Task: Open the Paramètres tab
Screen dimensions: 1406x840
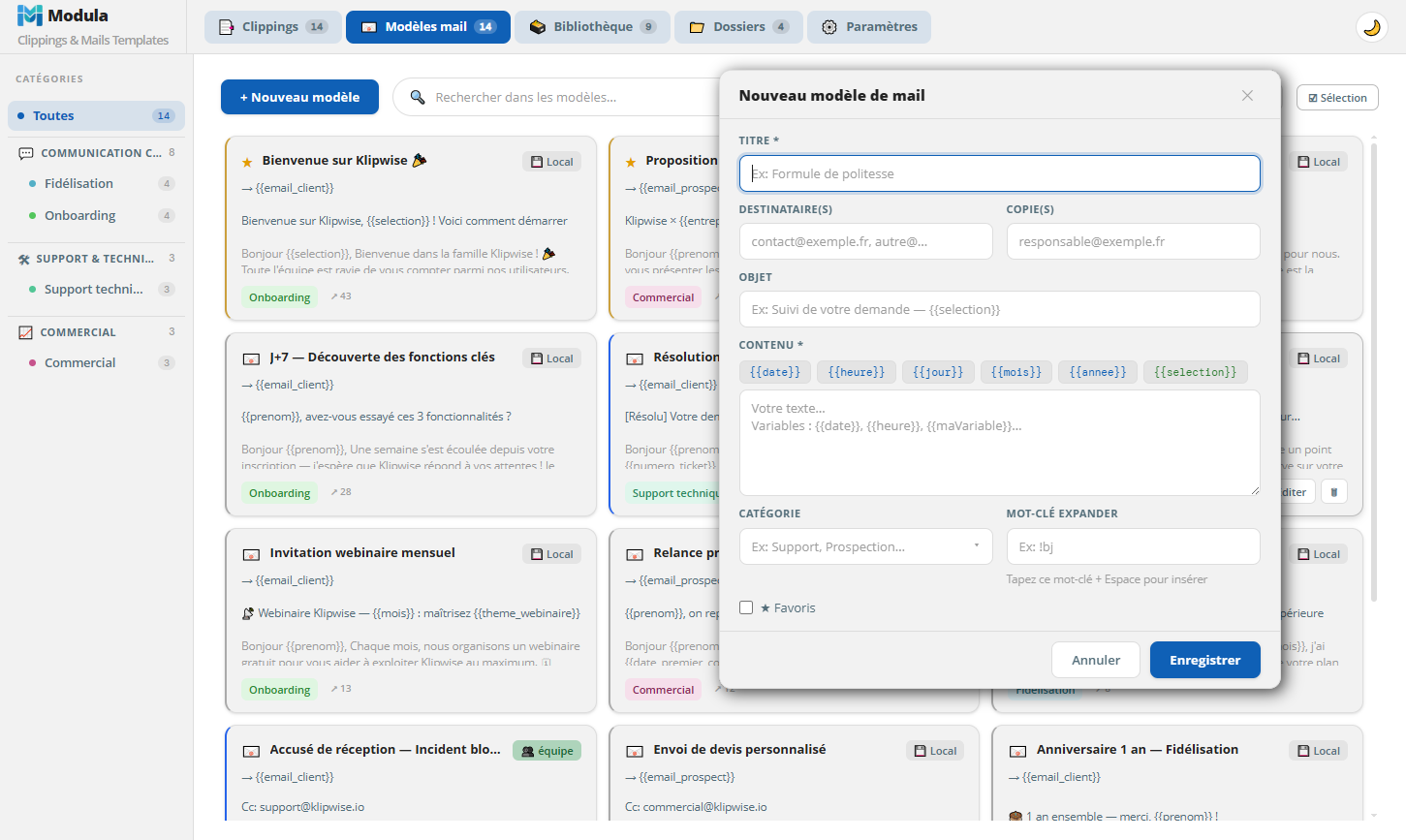Action: point(869,27)
